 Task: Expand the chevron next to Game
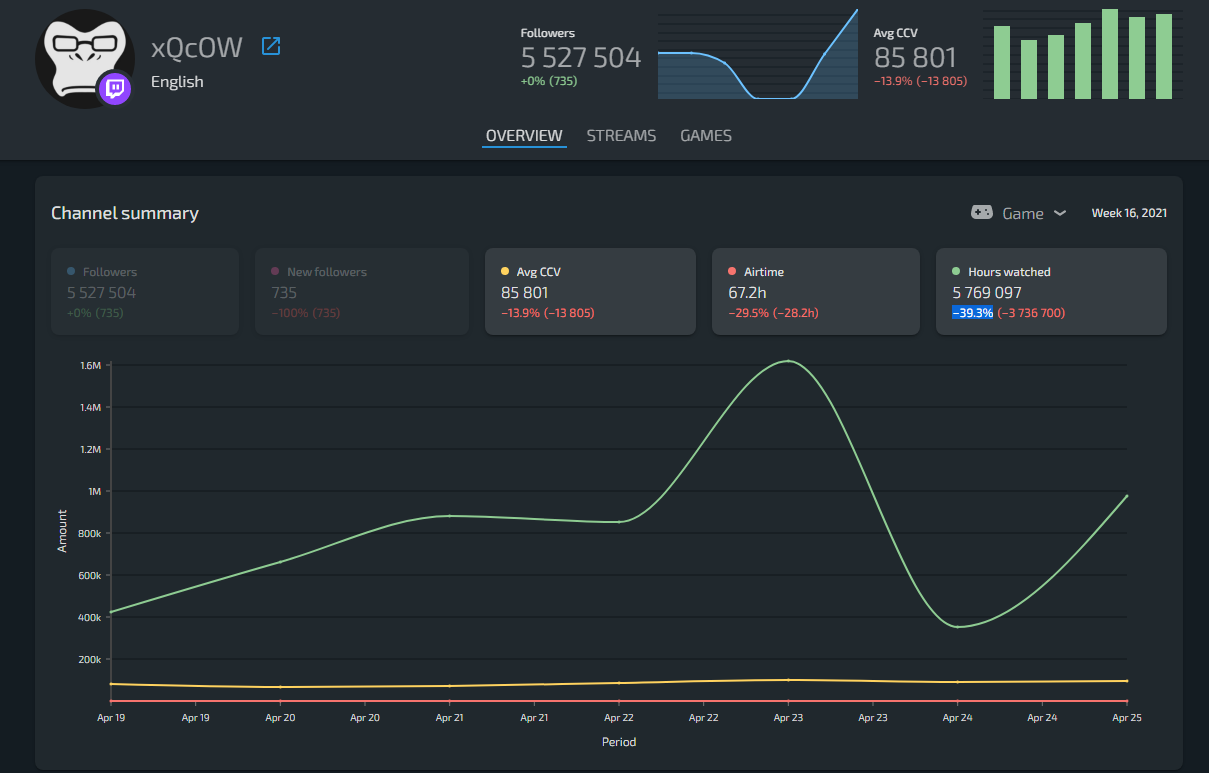coord(1060,213)
